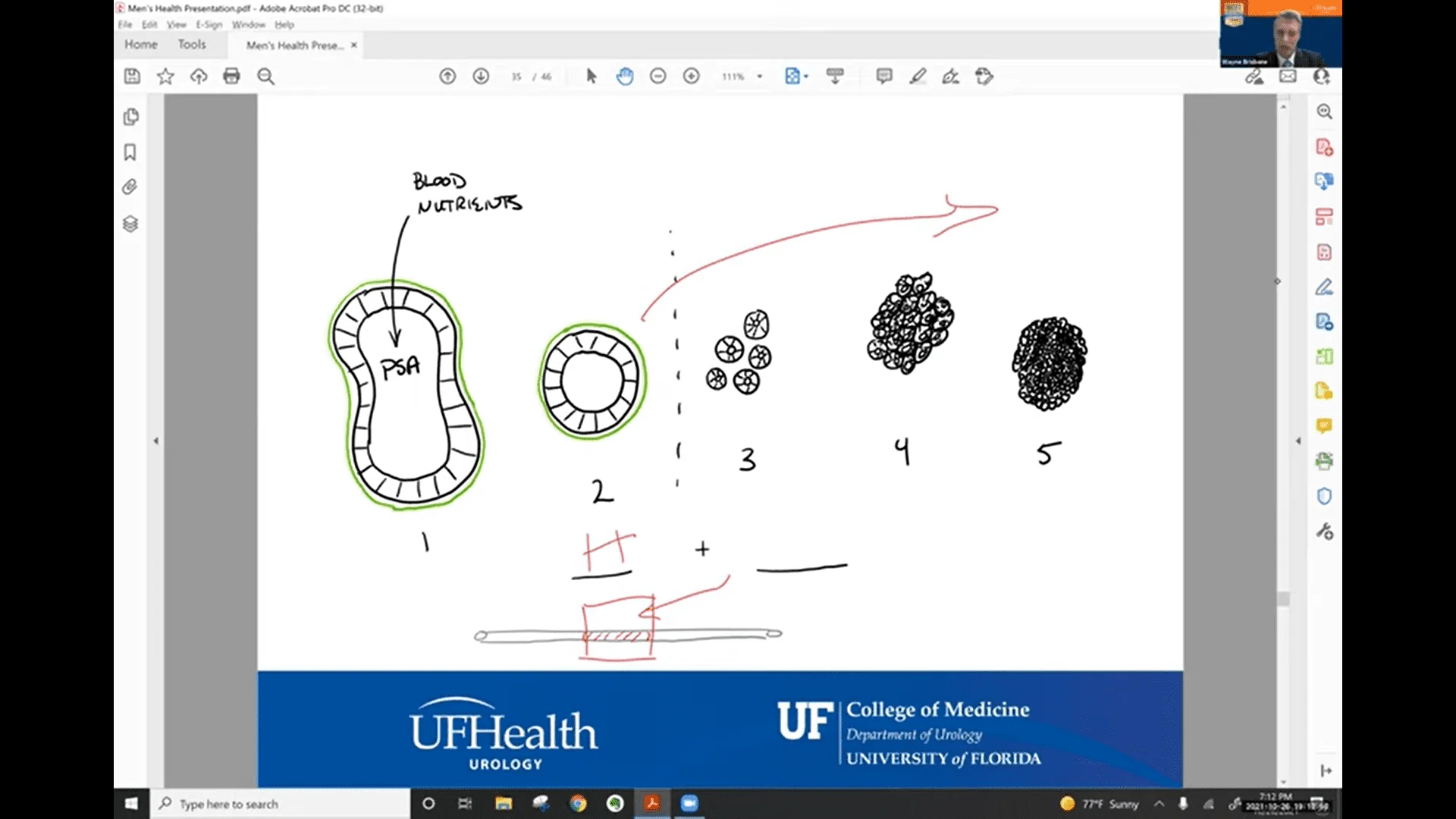The width and height of the screenshot is (1456, 819).
Task: Click the Type here to search box
Action: click(x=281, y=803)
